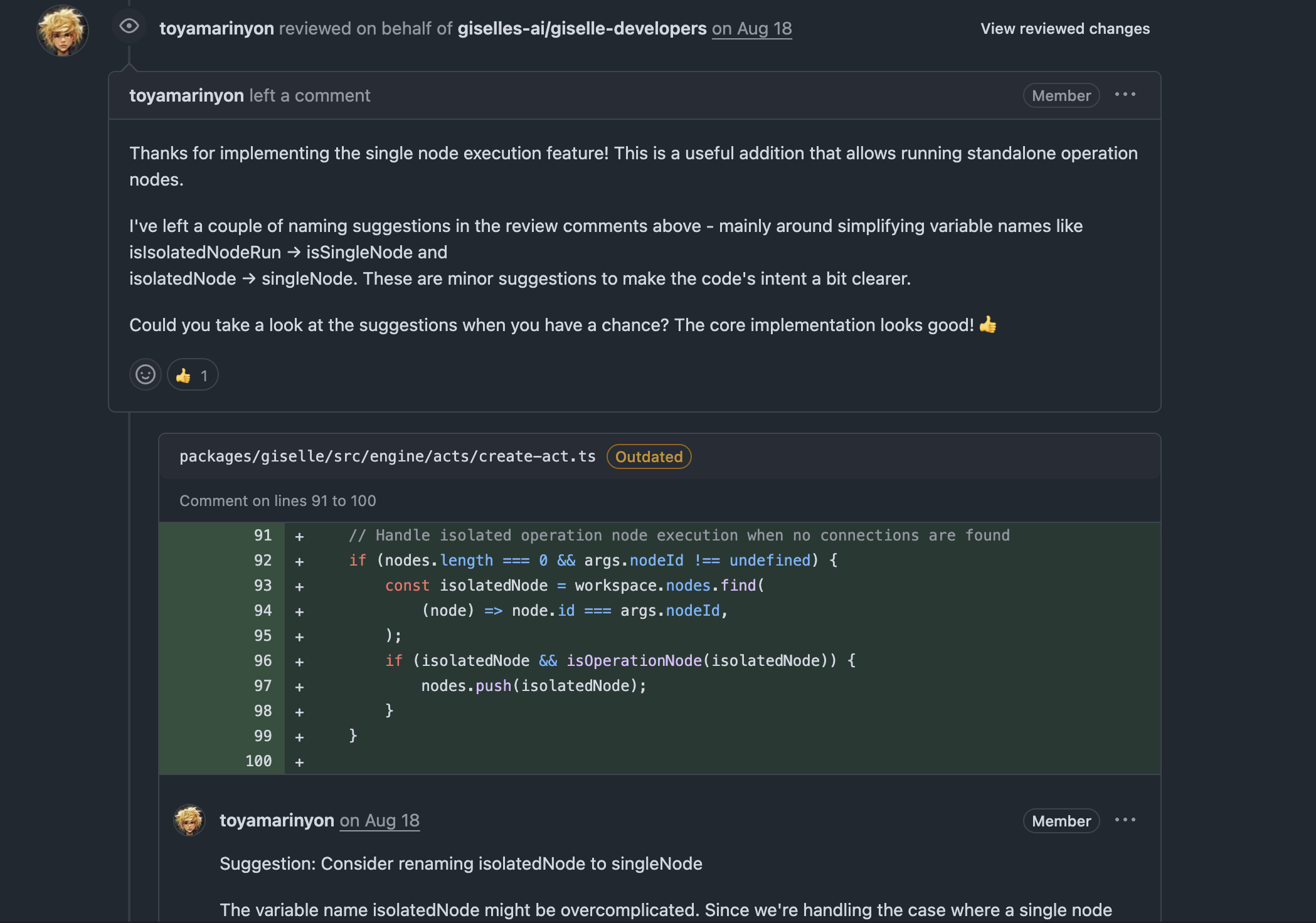Click the large toyamarinyon avatar image
The height and width of the screenshot is (923, 1316).
62,31
